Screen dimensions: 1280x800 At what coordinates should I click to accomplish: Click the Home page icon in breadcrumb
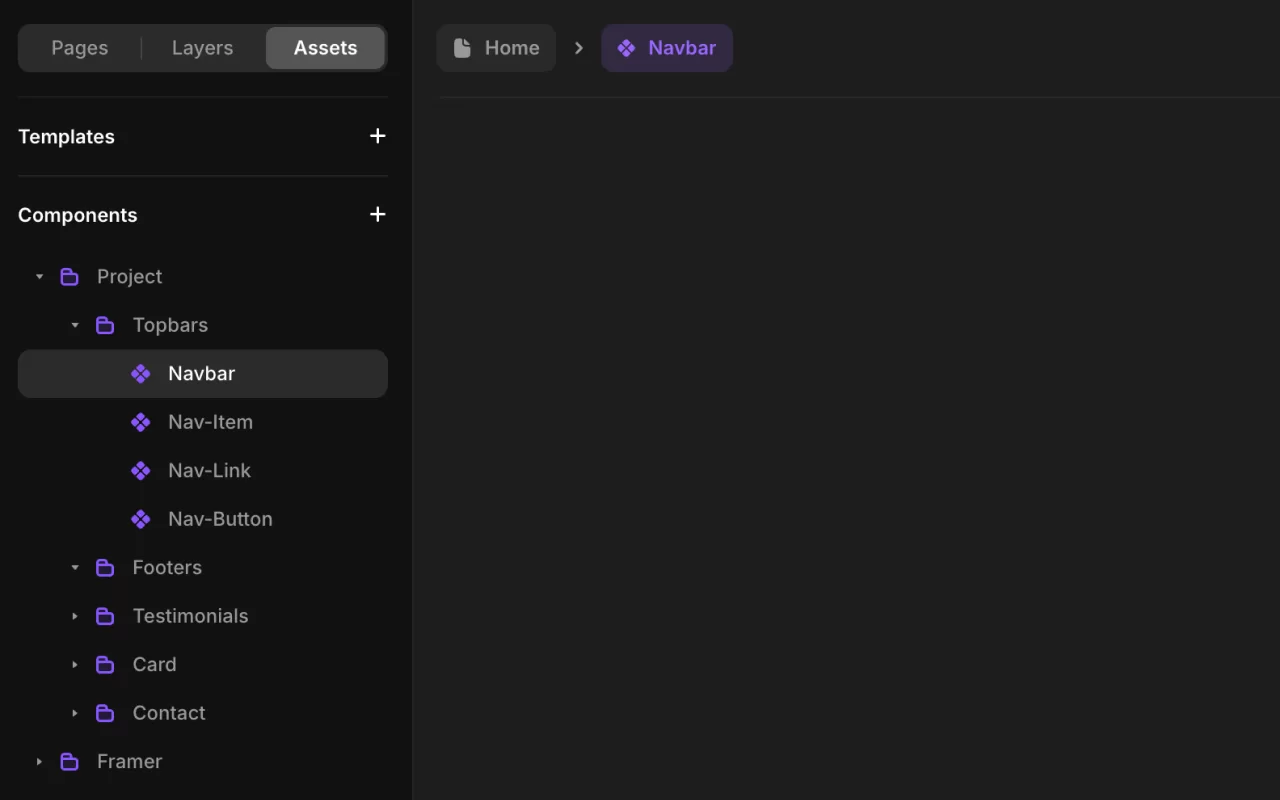point(462,48)
